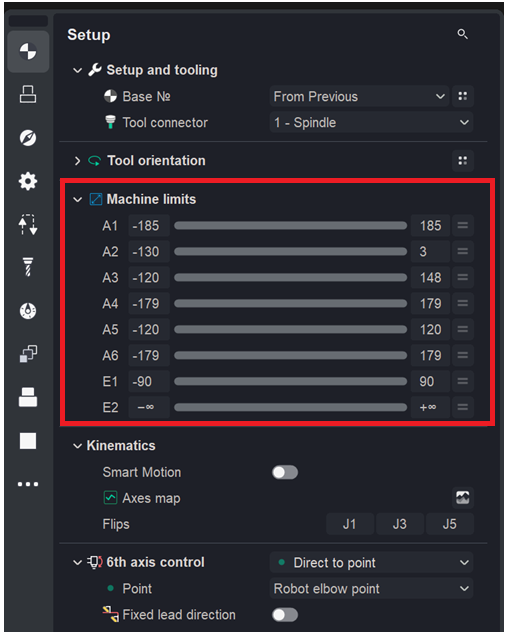Open the Tool connector Spindle dropdown
This screenshot has height=632, width=506.
pyautogui.click(x=371, y=123)
